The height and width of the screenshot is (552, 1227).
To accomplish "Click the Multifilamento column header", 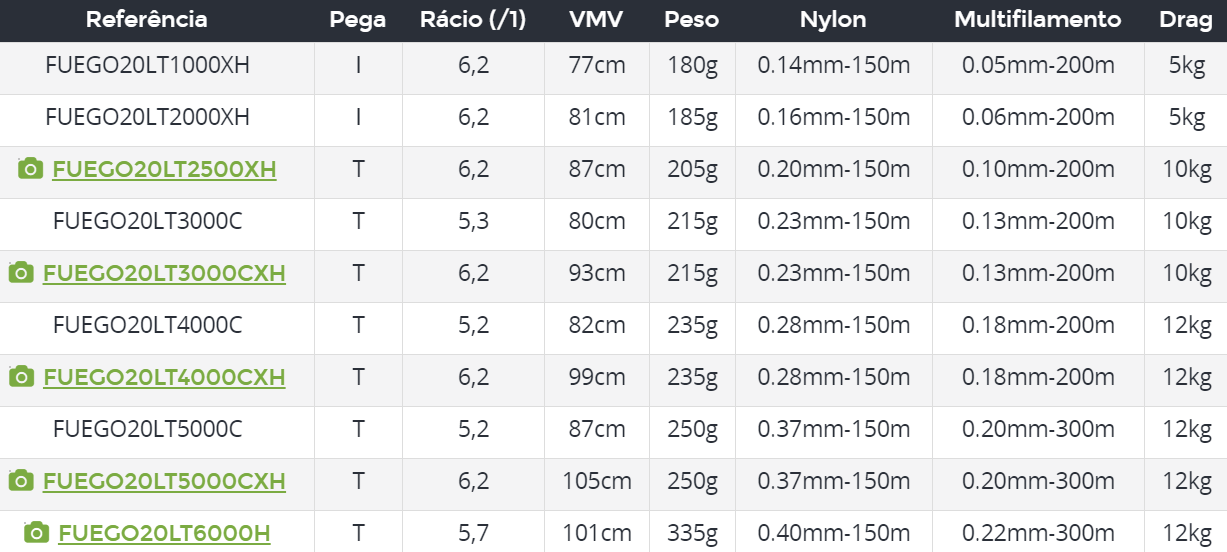I will pos(1037,20).
